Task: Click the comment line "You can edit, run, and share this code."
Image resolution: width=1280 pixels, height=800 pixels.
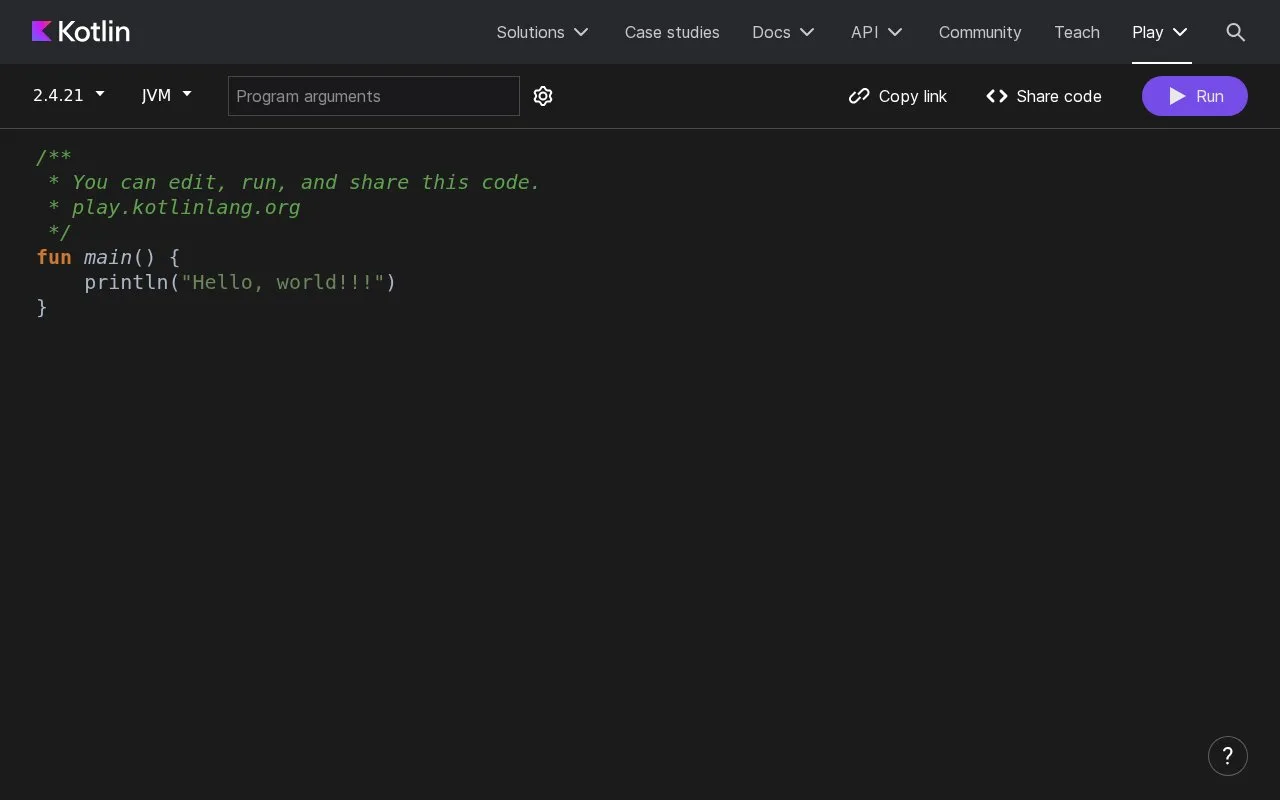Action: pyautogui.click(x=294, y=182)
